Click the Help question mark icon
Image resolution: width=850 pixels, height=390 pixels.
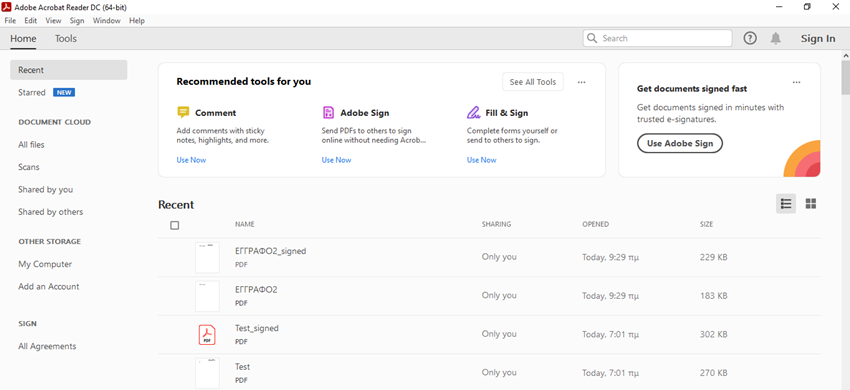click(750, 39)
